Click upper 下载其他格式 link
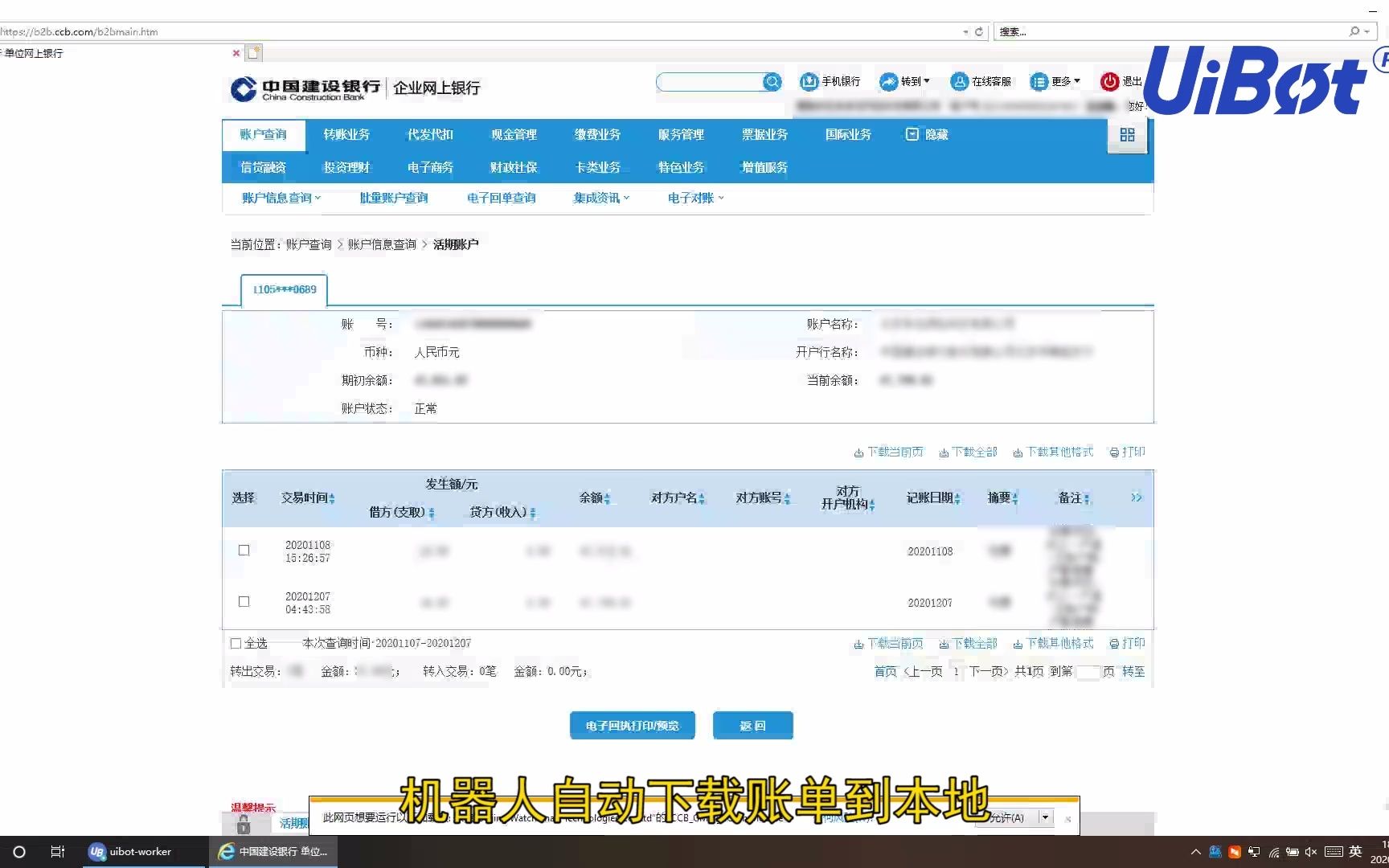The width and height of the screenshot is (1389, 868). [x=1053, y=452]
